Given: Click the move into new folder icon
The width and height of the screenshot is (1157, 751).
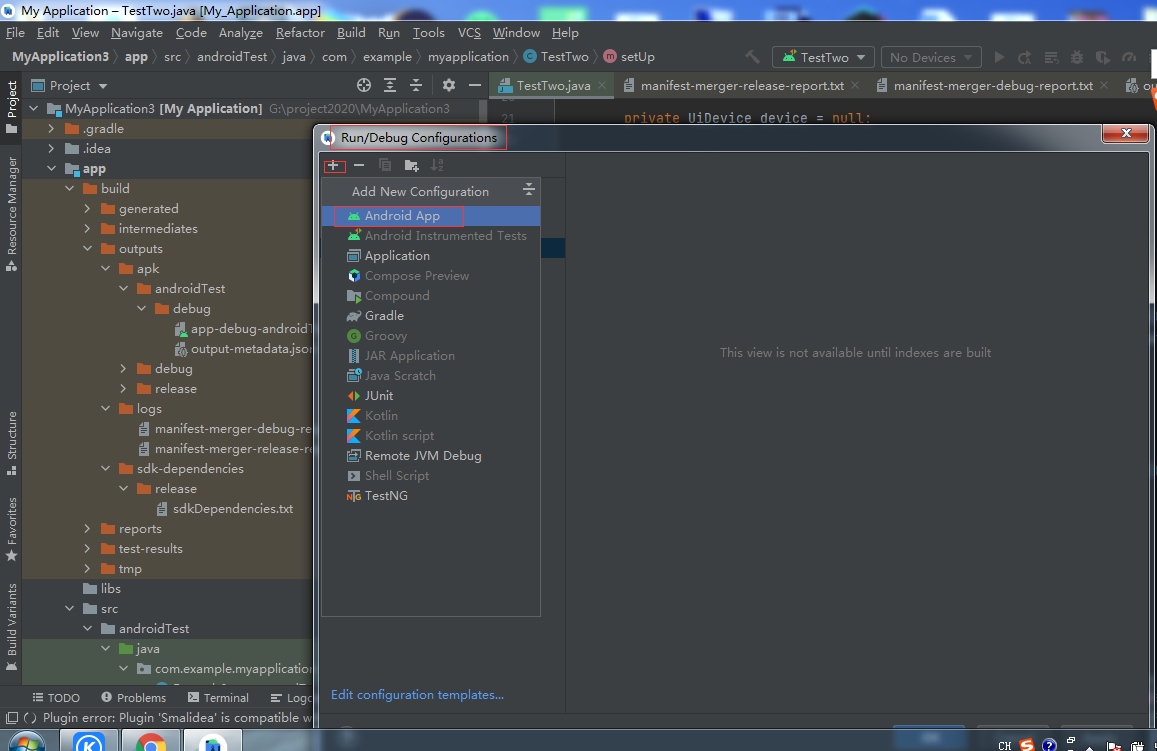Looking at the screenshot, I should pos(412,165).
